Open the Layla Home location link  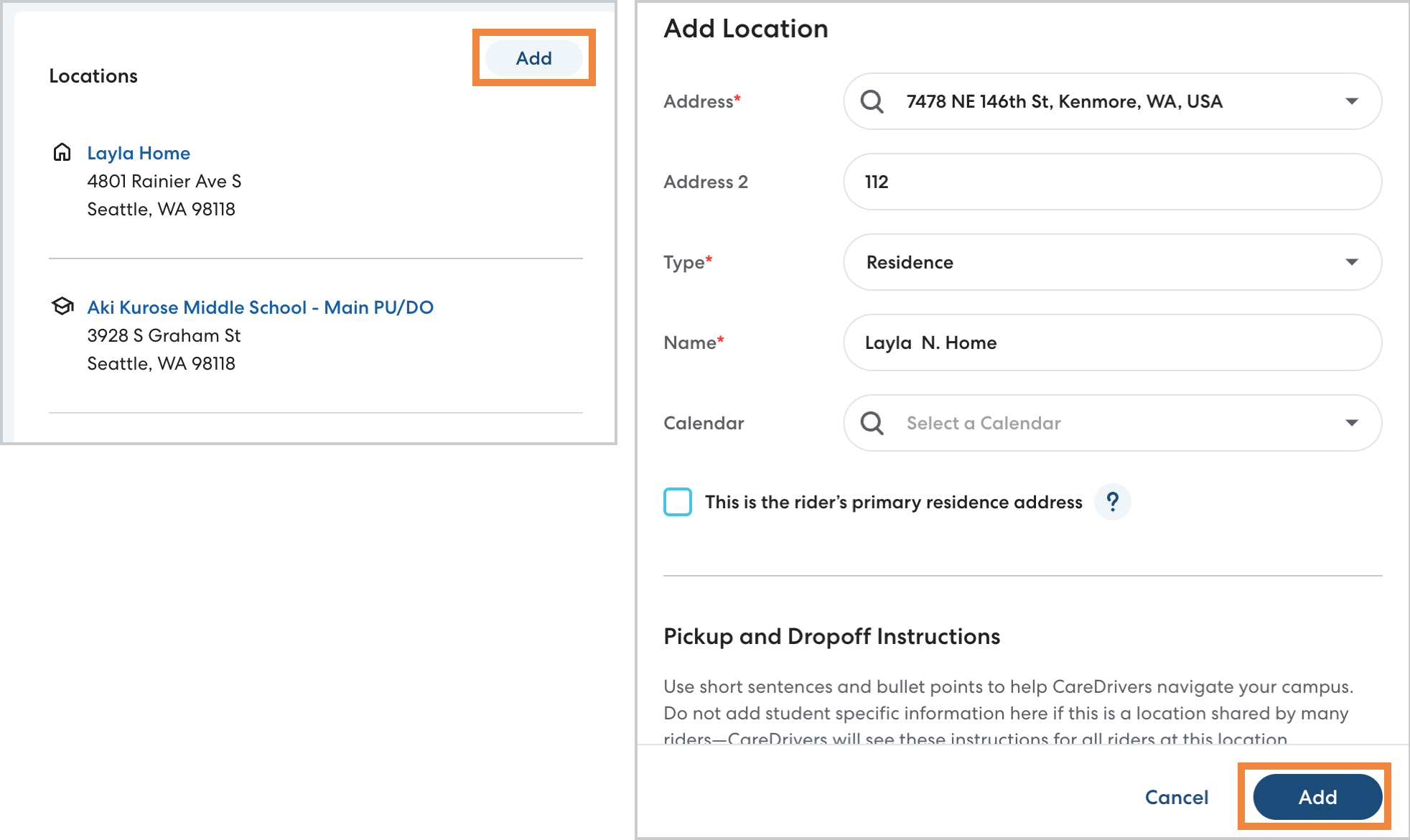139,153
